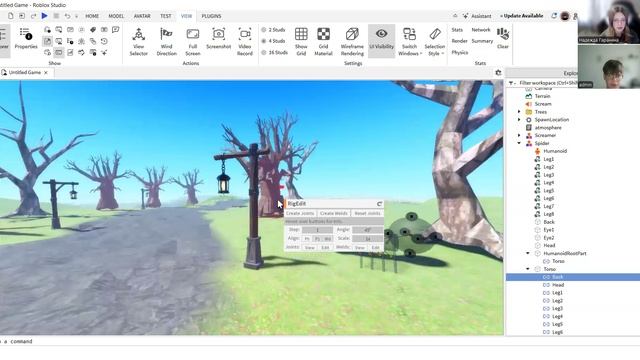
Task: Click the Update Available link
Action: pos(523,16)
